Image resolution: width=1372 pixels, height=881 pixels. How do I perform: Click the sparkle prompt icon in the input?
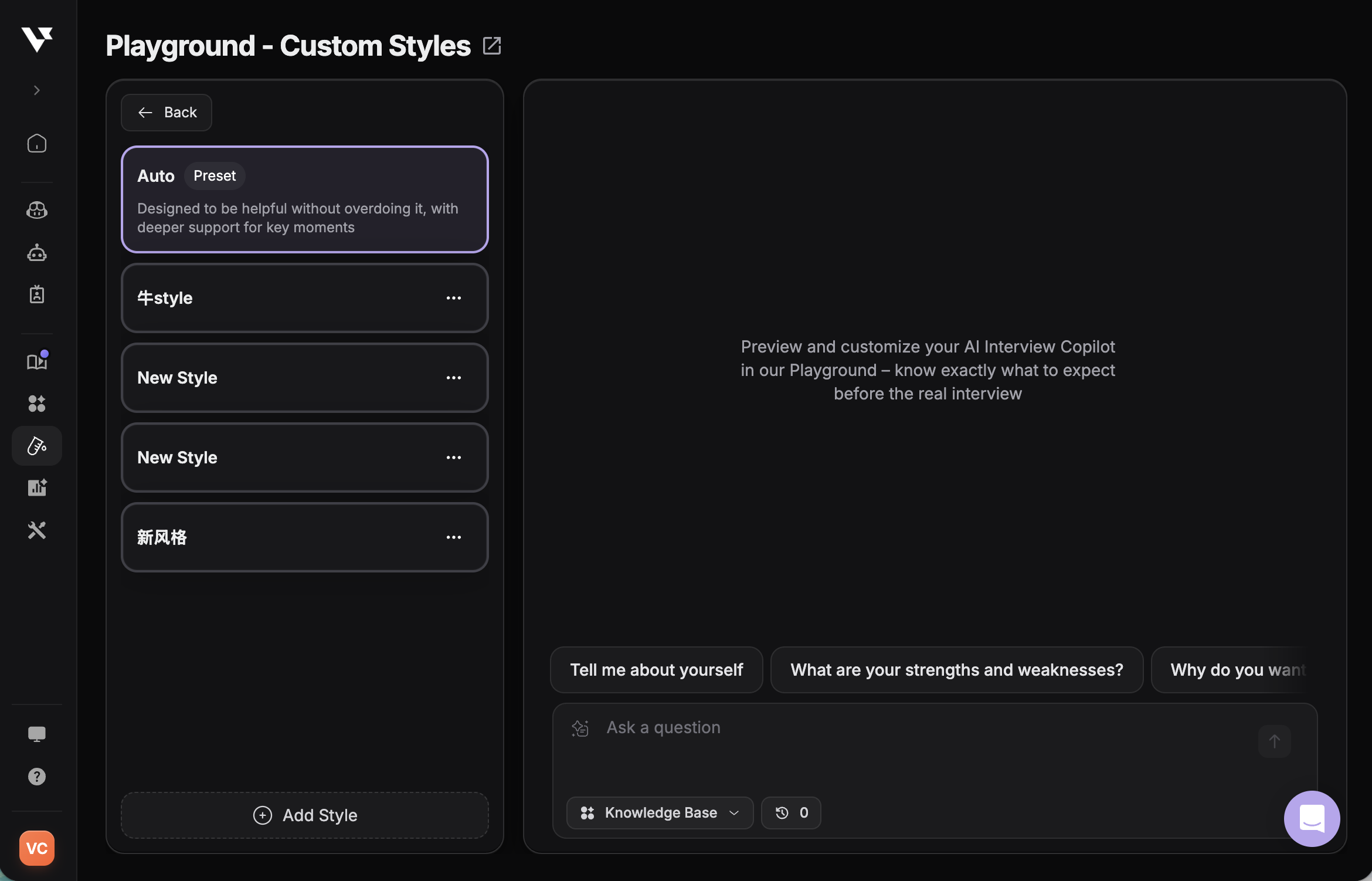pos(580,728)
